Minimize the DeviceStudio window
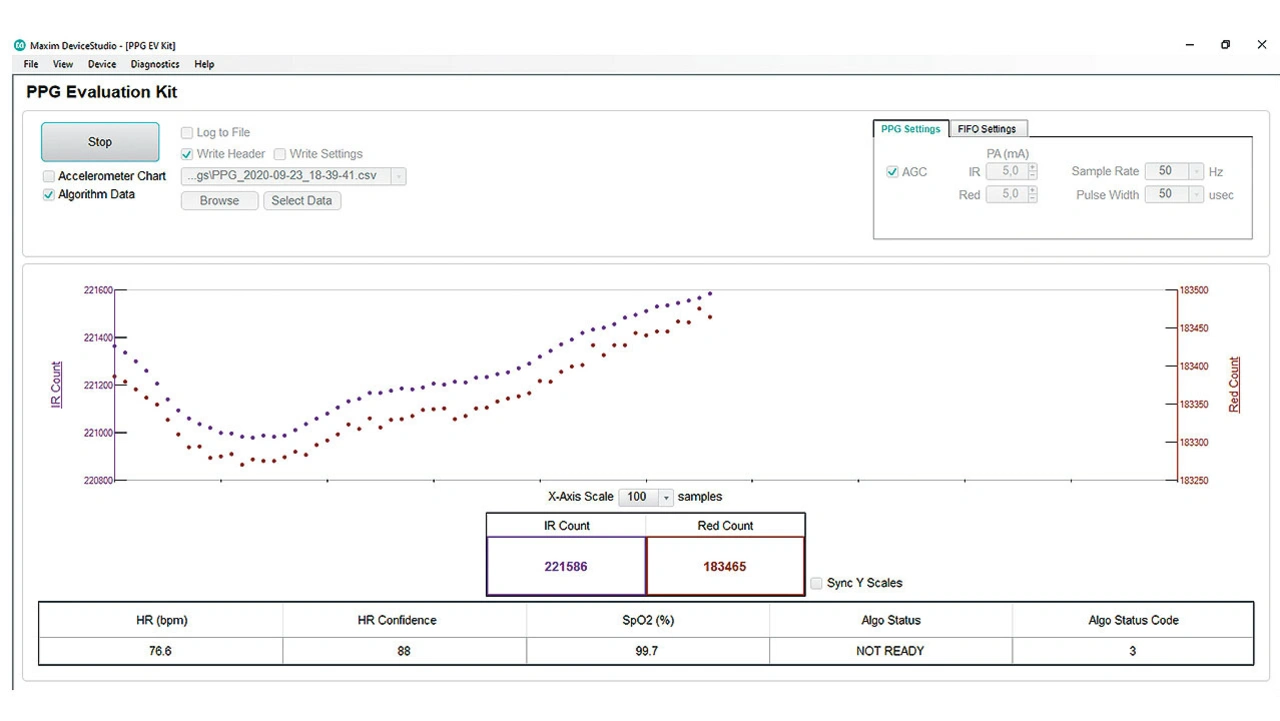This screenshot has width=1280, height=721. pos(1189,45)
